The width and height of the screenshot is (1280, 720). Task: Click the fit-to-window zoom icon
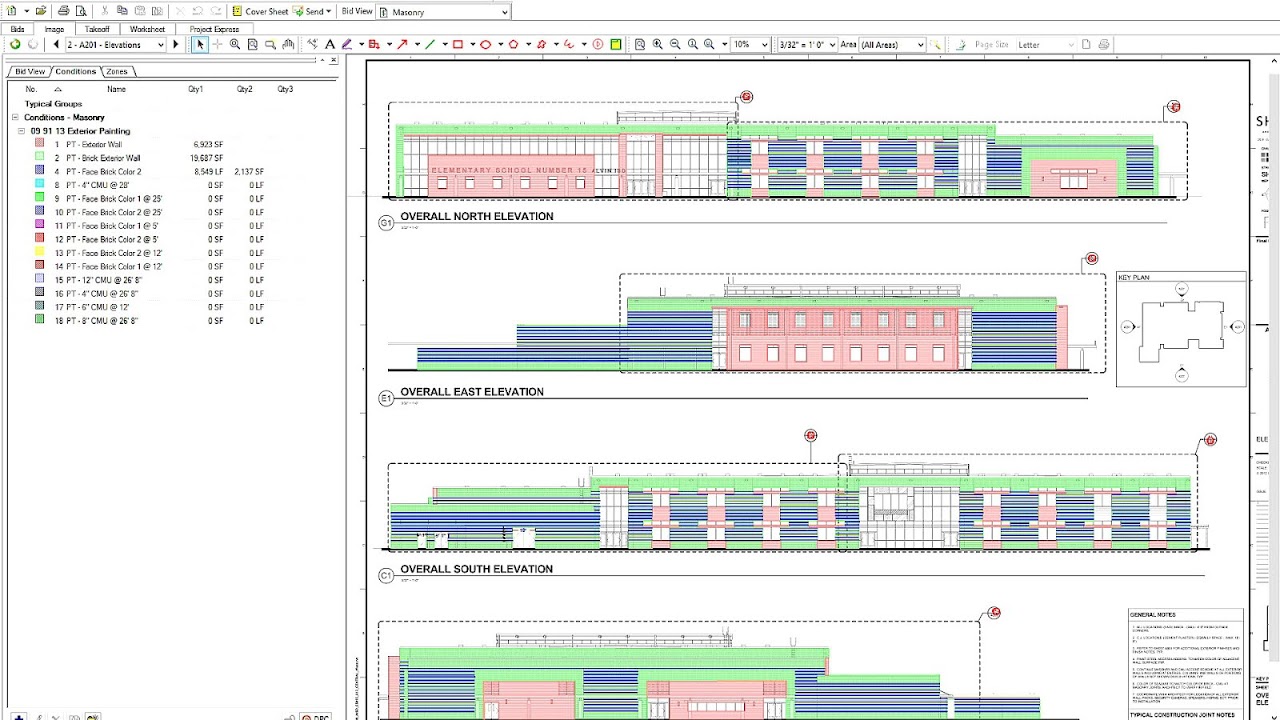tap(640, 44)
